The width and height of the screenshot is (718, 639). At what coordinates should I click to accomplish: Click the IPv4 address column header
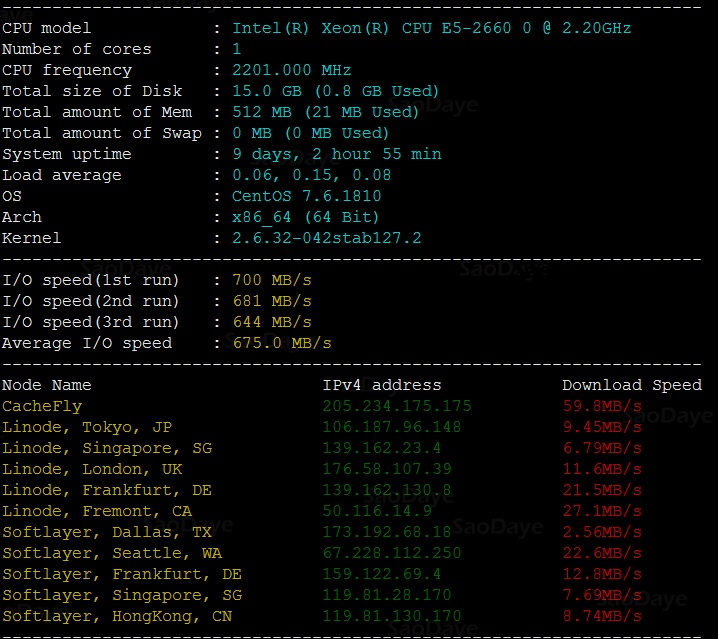point(381,385)
